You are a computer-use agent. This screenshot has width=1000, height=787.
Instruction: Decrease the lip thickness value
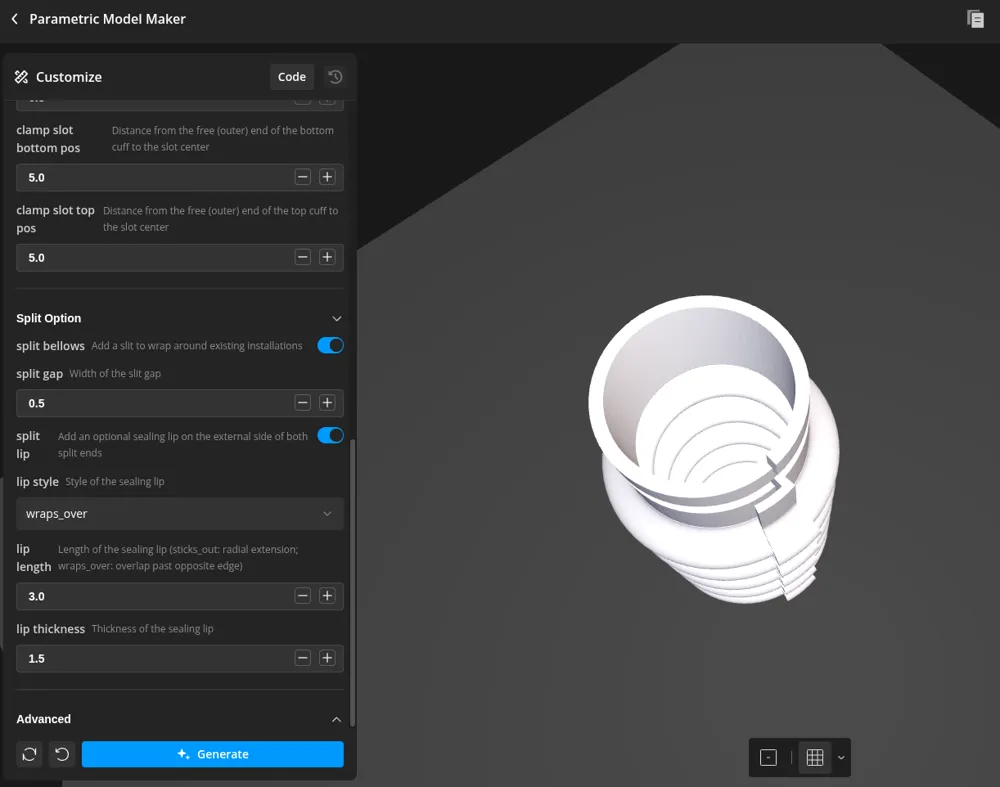(303, 658)
